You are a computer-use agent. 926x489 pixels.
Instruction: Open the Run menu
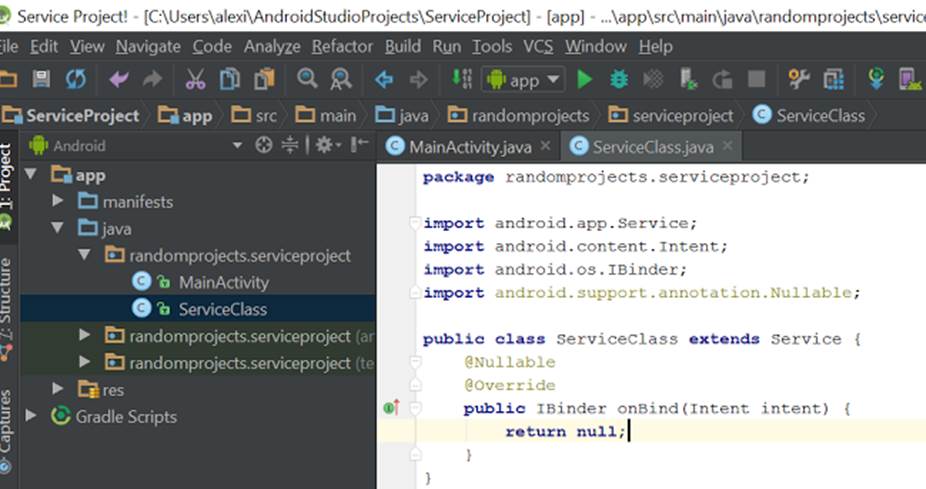(x=446, y=46)
